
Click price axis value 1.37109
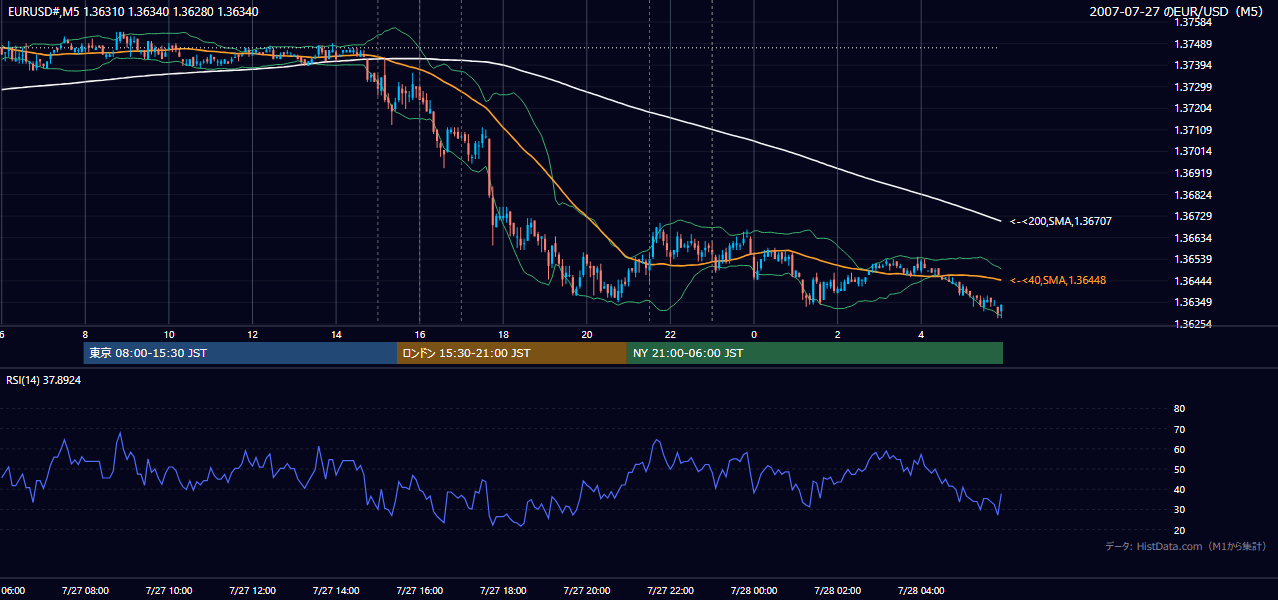[1193, 130]
